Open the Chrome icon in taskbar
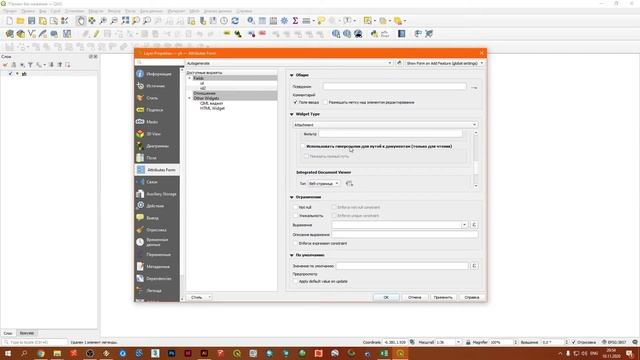This screenshot has width=640, height=360. pyautogui.click(x=41, y=353)
